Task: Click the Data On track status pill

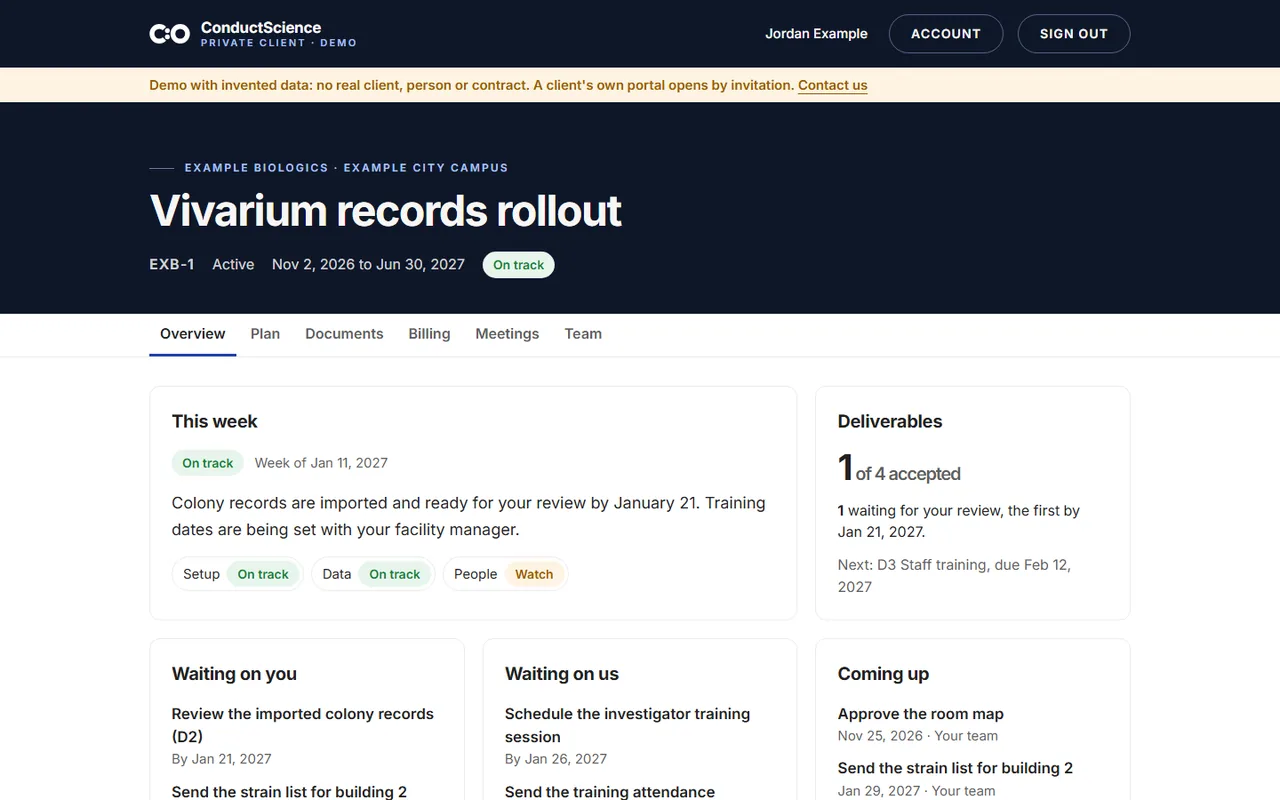Action: (x=373, y=574)
